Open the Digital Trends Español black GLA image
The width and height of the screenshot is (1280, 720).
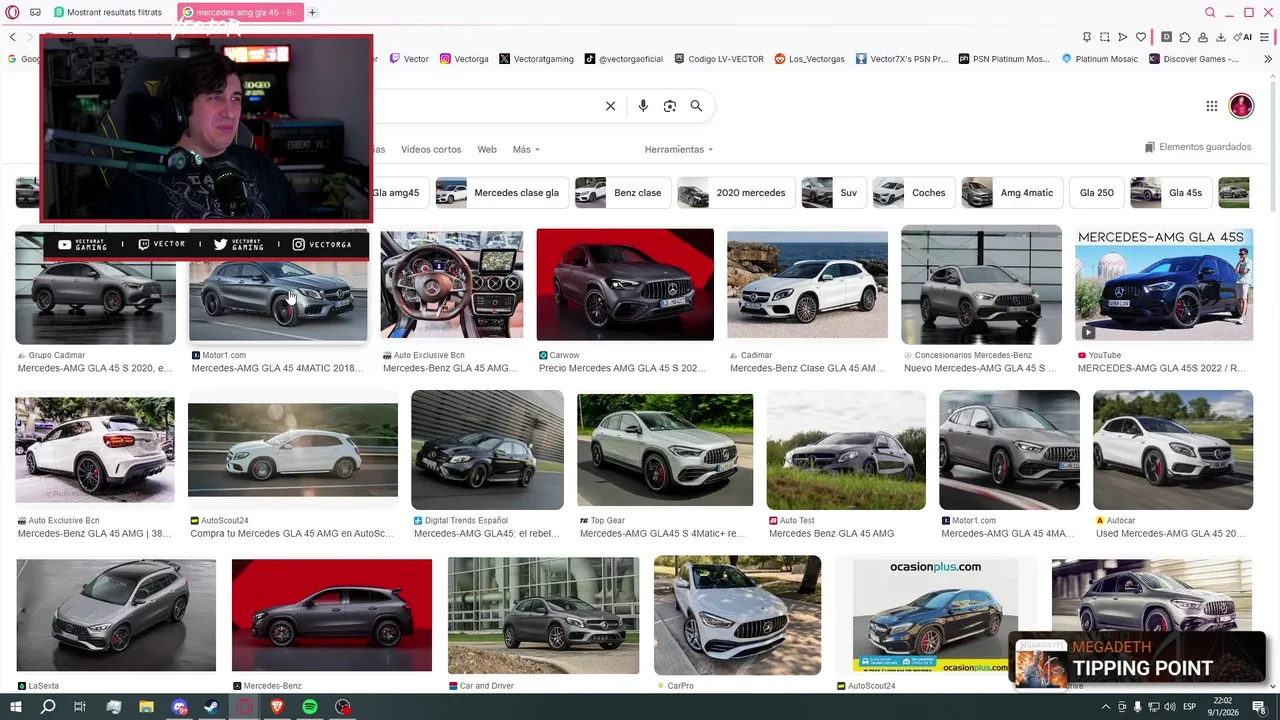coord(487,450)
